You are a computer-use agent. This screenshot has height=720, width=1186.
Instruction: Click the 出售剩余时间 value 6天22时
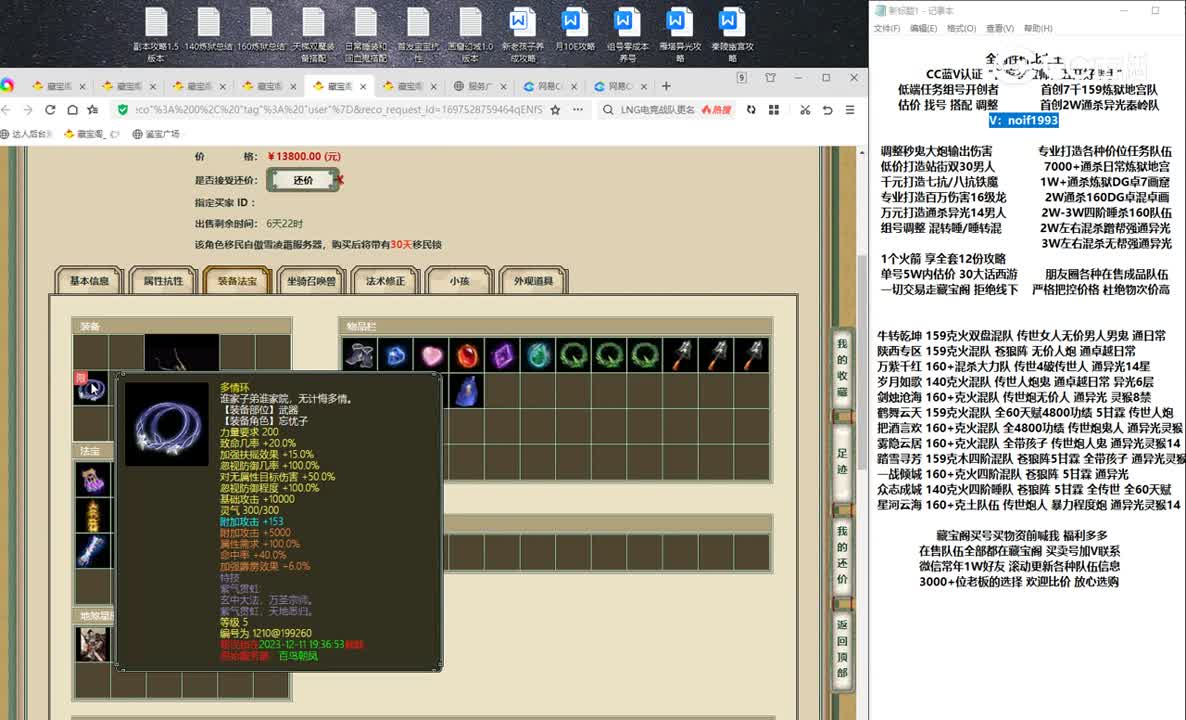pyautogui.click(x=284, y=224)
